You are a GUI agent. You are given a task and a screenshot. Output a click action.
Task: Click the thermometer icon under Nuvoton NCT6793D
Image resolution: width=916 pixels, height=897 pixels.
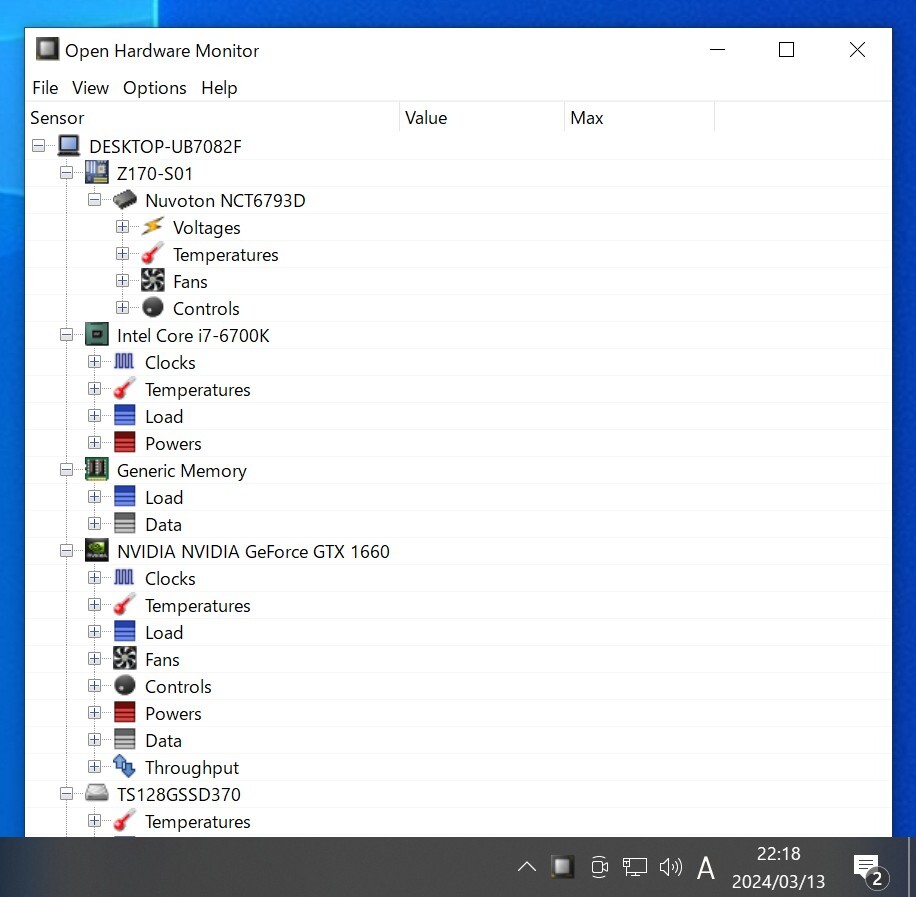152,254
